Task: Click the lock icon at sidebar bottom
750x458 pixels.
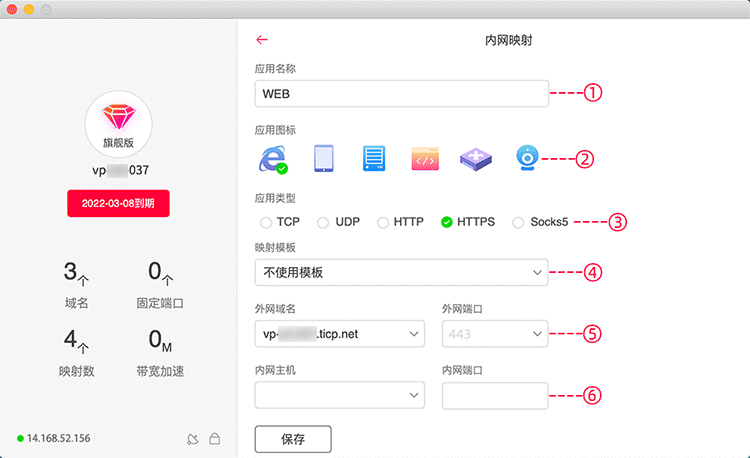Action: [x=214, y=438]
